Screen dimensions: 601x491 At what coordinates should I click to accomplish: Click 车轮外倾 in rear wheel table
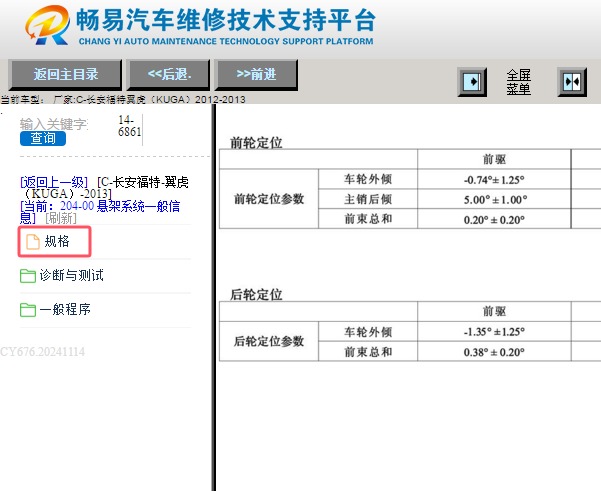[x=368, y=332]
